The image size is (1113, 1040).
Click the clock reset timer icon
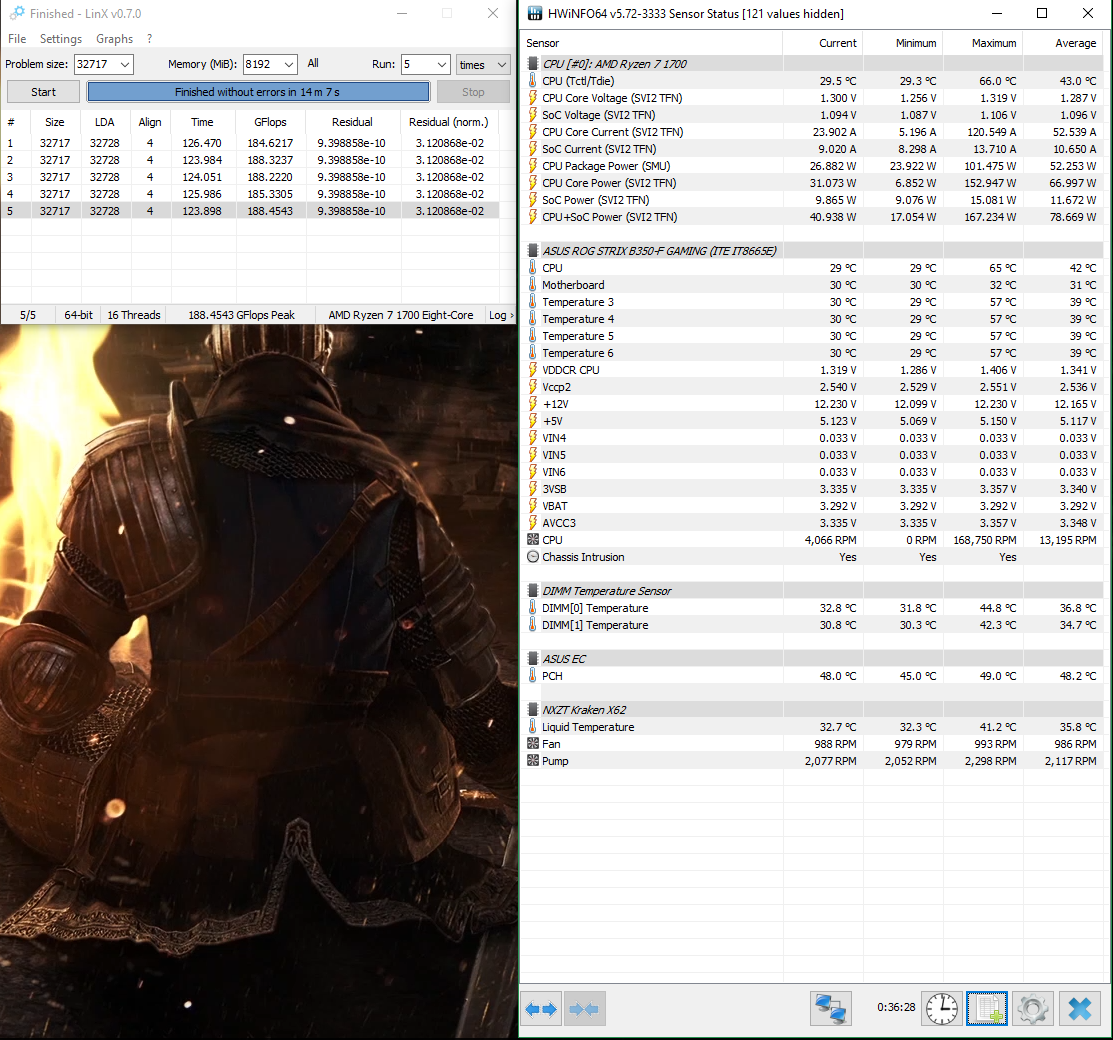click(941, 1010)
